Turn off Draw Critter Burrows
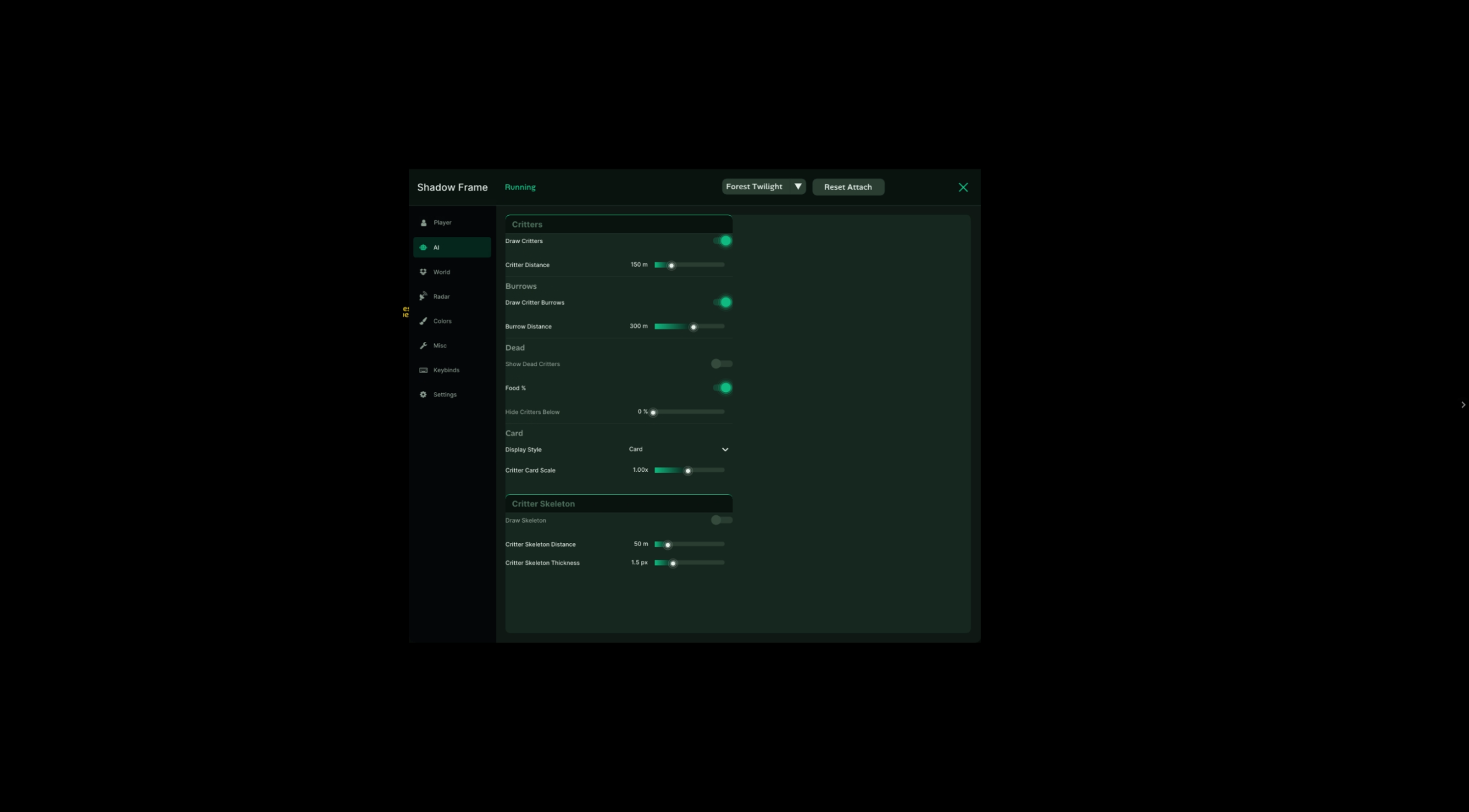 (x=722, y=302)
